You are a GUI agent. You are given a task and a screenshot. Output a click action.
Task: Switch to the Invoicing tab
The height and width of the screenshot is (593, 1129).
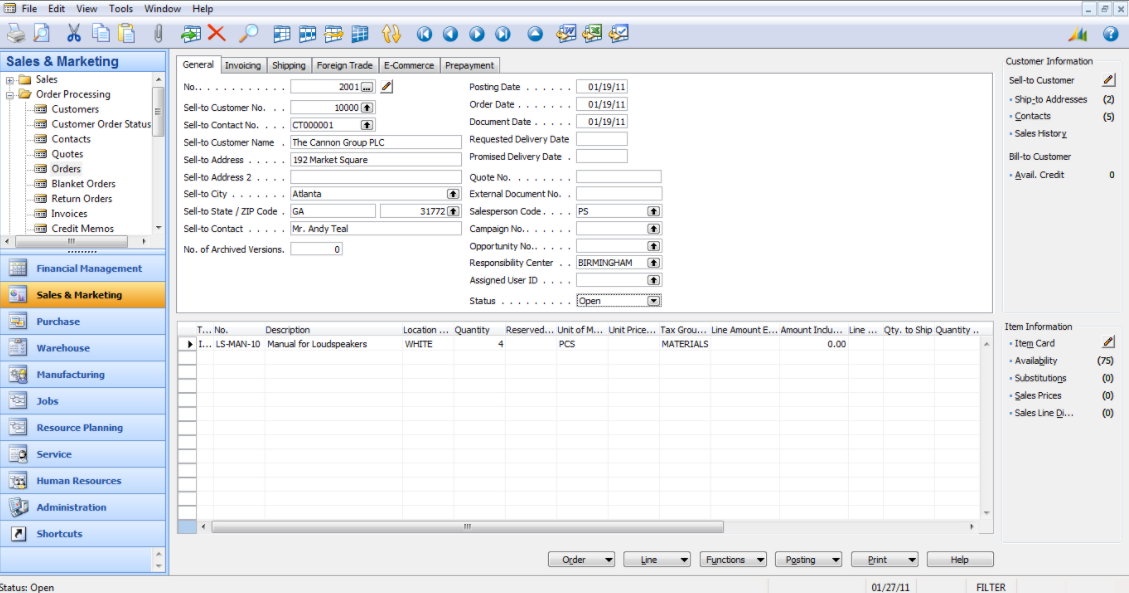tap(243, 64)
